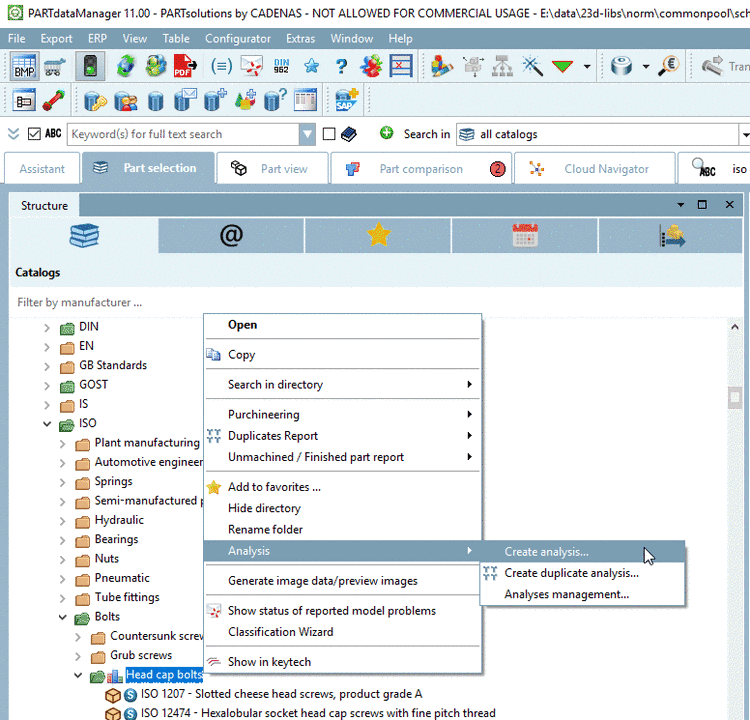The image size is (750, 720).
Task: Open the favorites star tab
Action: (378, 235)
